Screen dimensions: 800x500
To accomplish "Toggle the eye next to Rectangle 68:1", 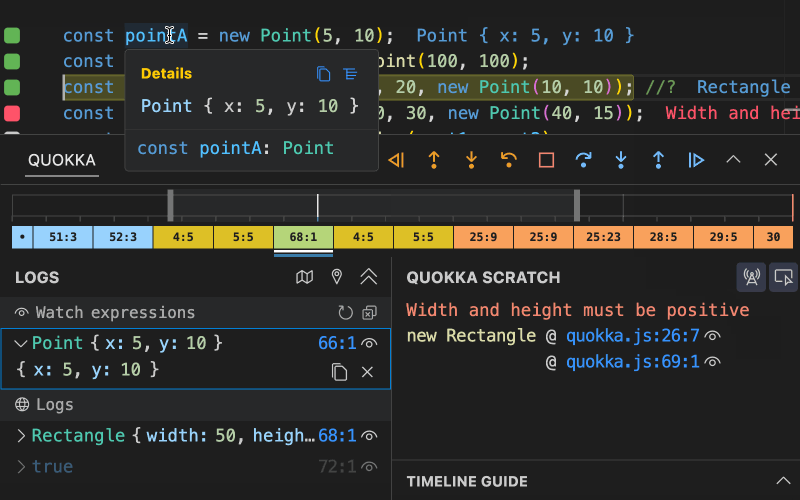I will click(x=369, y=436).
